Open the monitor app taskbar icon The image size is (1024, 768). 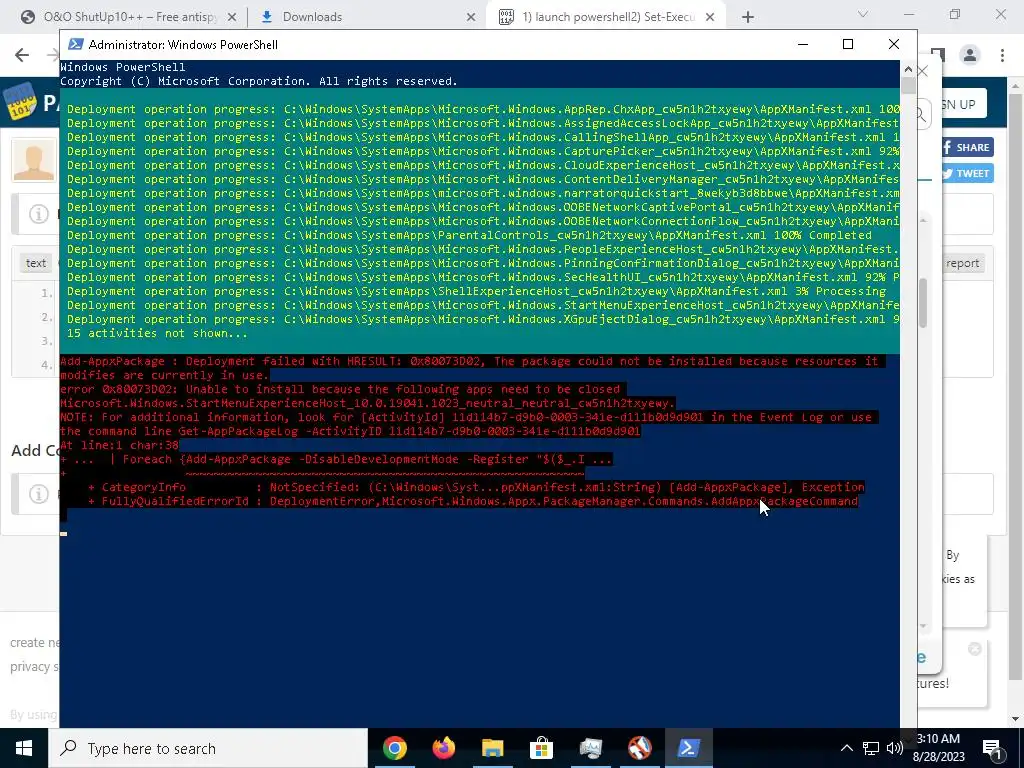click(x=590, y=748)
